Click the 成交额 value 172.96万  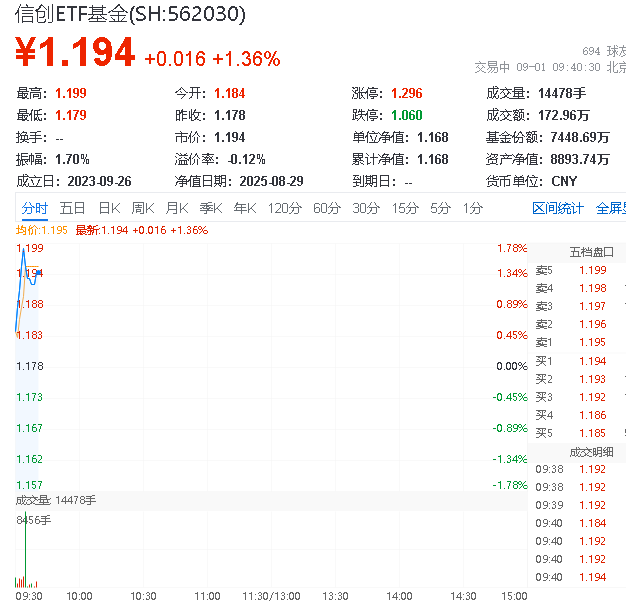click(563, 115)
